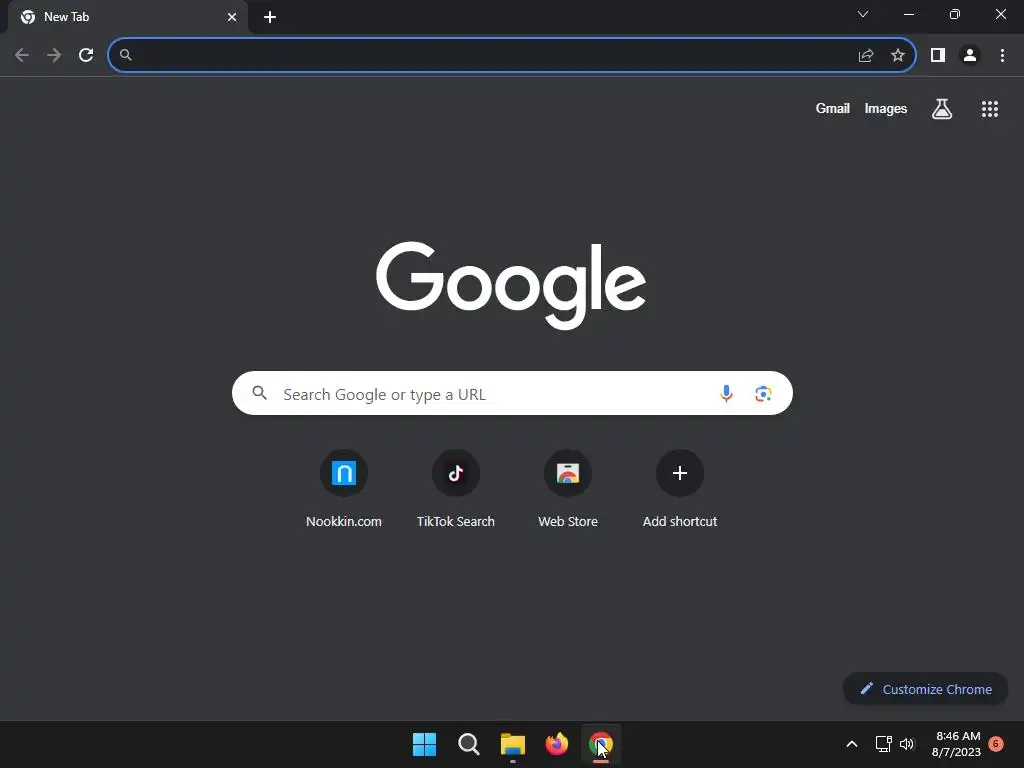The image size is (1024, 768).
Task: Share this page icon in address bar
Action: click(866, 55)
